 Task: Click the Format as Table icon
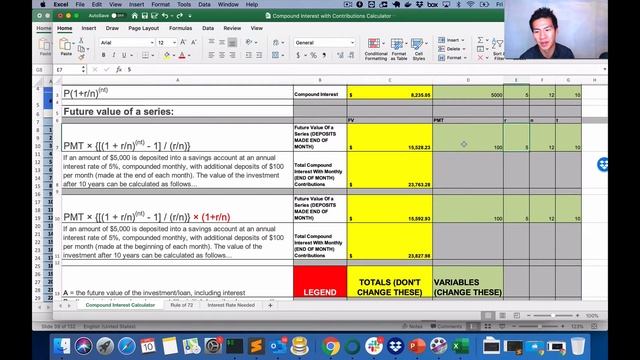pyautogui.click(x=398, y=49)
